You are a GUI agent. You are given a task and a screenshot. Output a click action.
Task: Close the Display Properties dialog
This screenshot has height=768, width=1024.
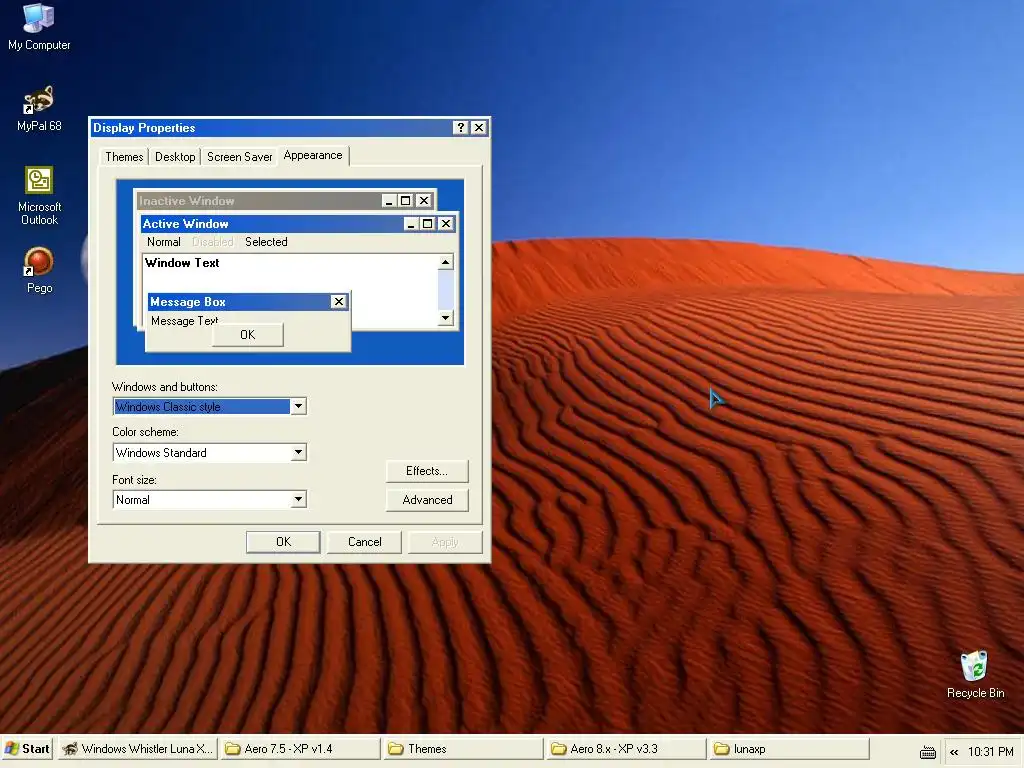(x=479, y=127)
